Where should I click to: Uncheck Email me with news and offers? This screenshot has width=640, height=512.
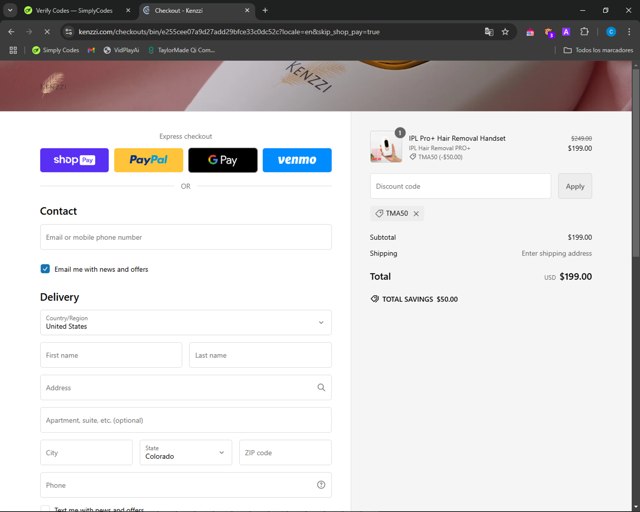pyautogui.click(x=45, y=269)
